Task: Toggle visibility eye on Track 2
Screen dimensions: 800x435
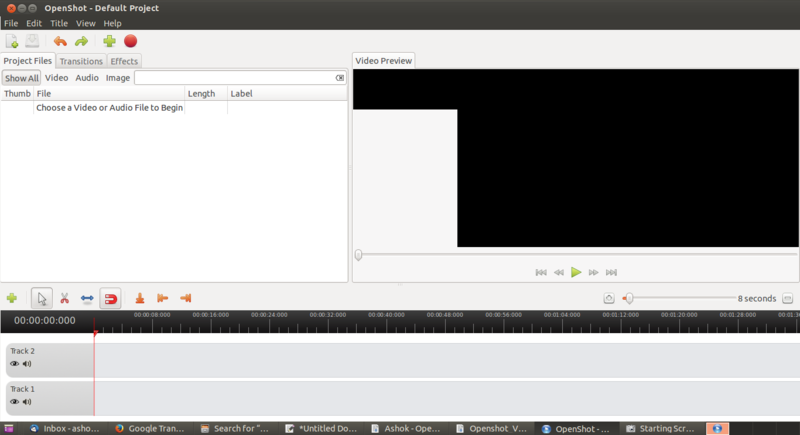Action: 14,364
